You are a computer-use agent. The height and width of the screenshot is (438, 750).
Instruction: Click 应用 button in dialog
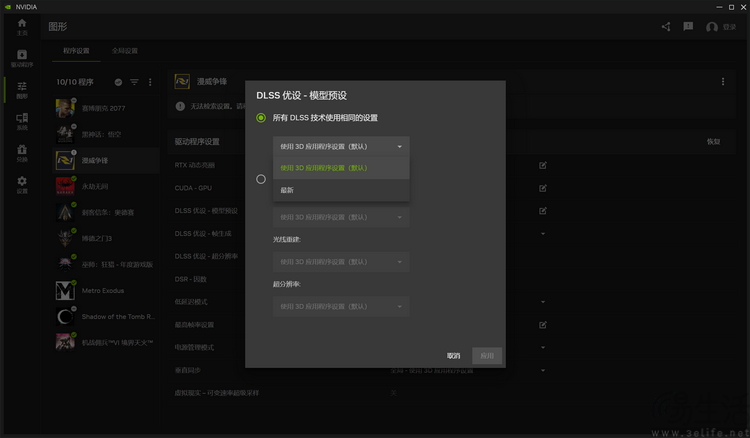pos(487,356)
